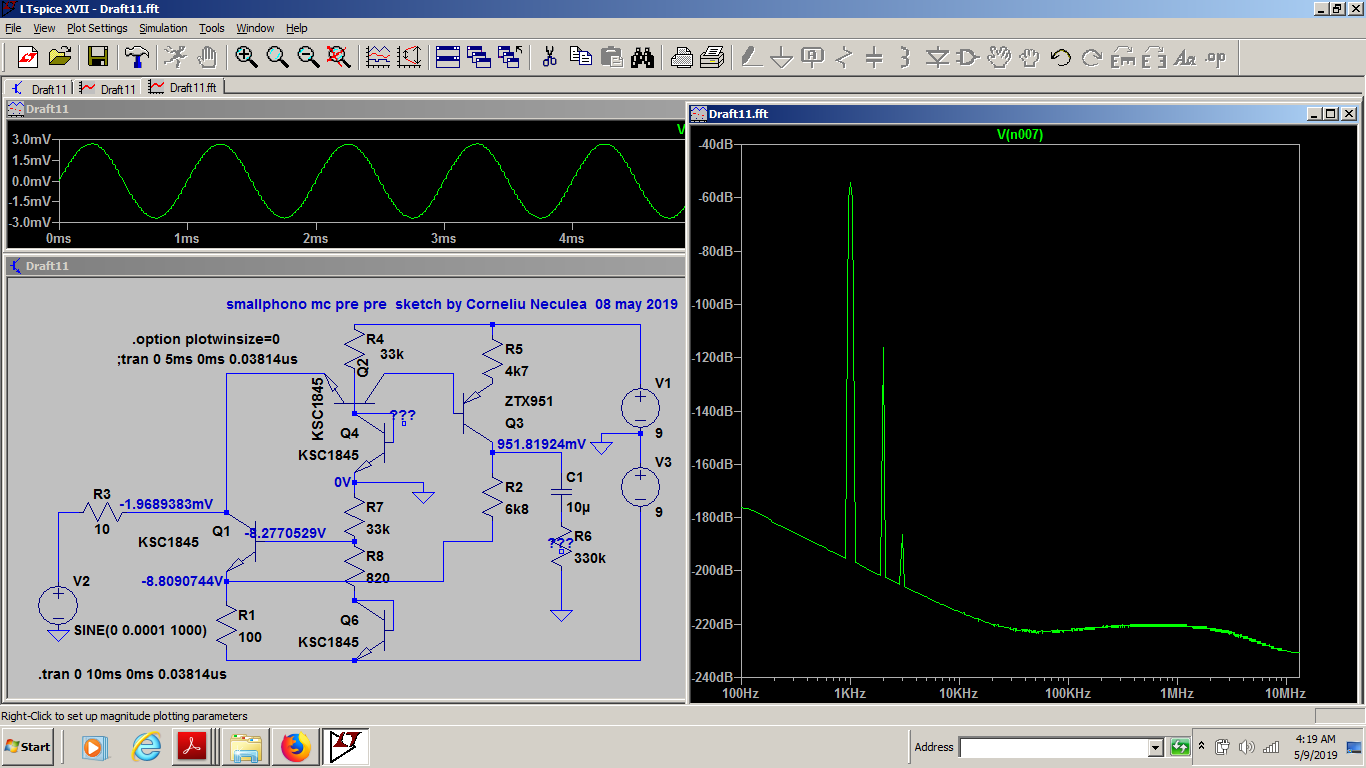Click the 1KHz frequency axis label
The image size is (1366, 768).
[850, 692]
